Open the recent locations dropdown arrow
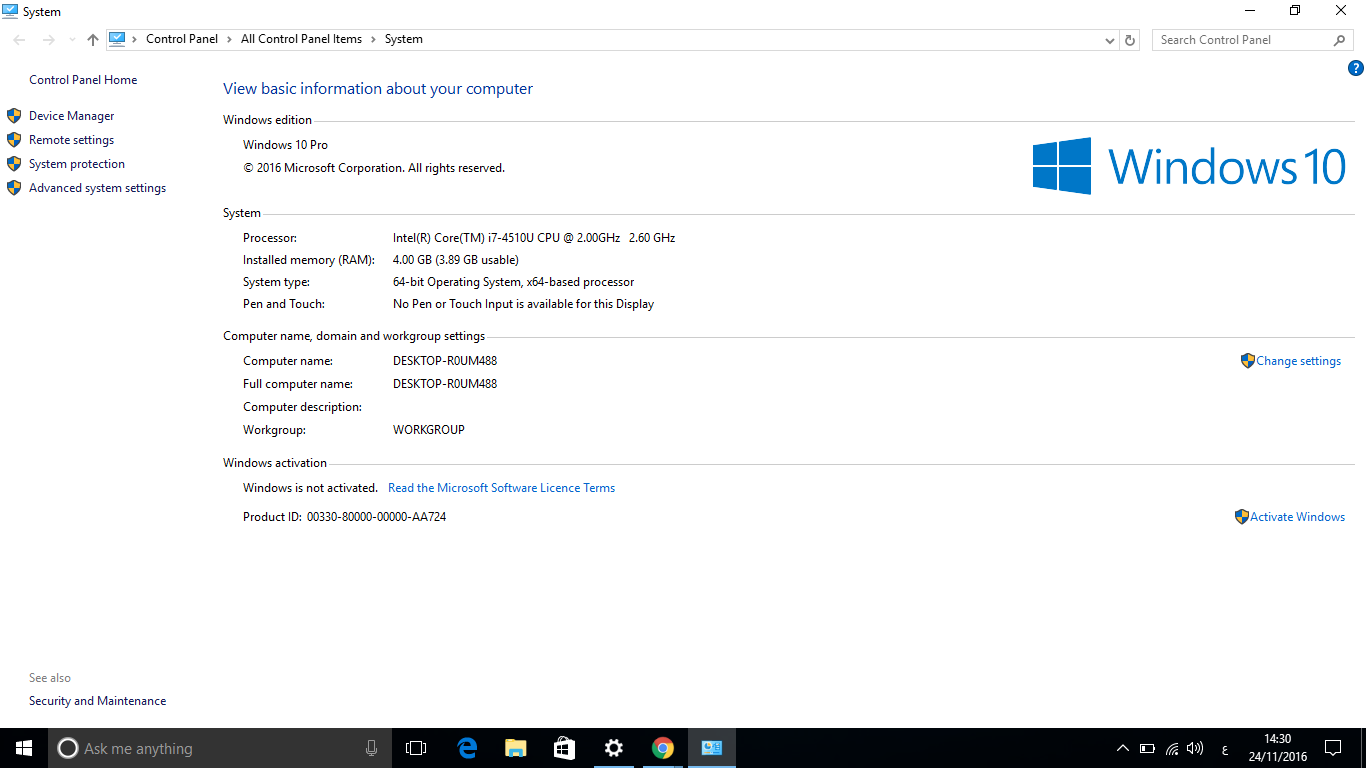The image size is (1366, 768). (x=72, y=40)
